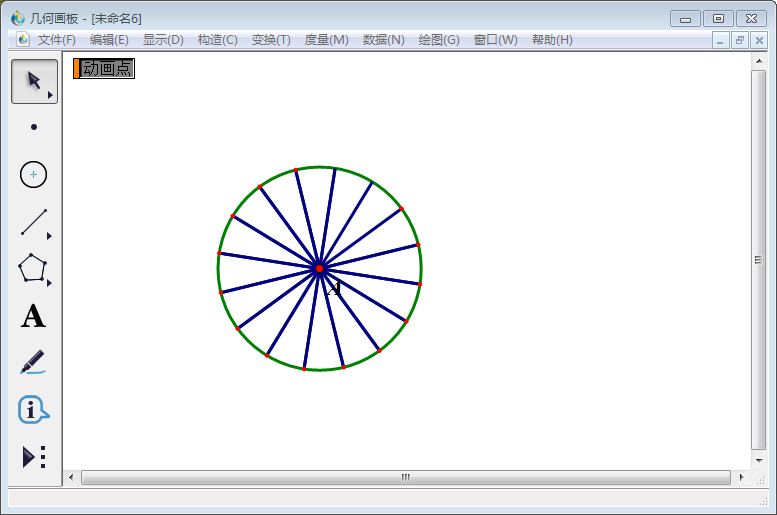The width and height of the screenshot is (777, 515).
Task: Open the Custom tools icon
Action: (x=34, y=457)
